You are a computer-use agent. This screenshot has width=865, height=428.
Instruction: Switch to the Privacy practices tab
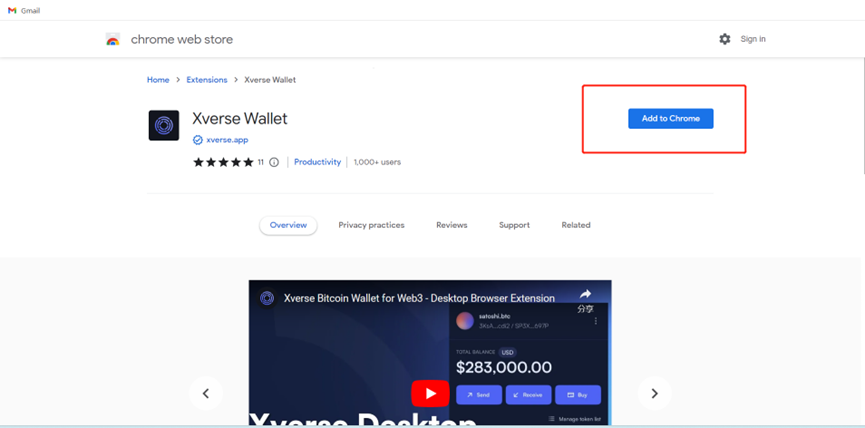[371, 225]
